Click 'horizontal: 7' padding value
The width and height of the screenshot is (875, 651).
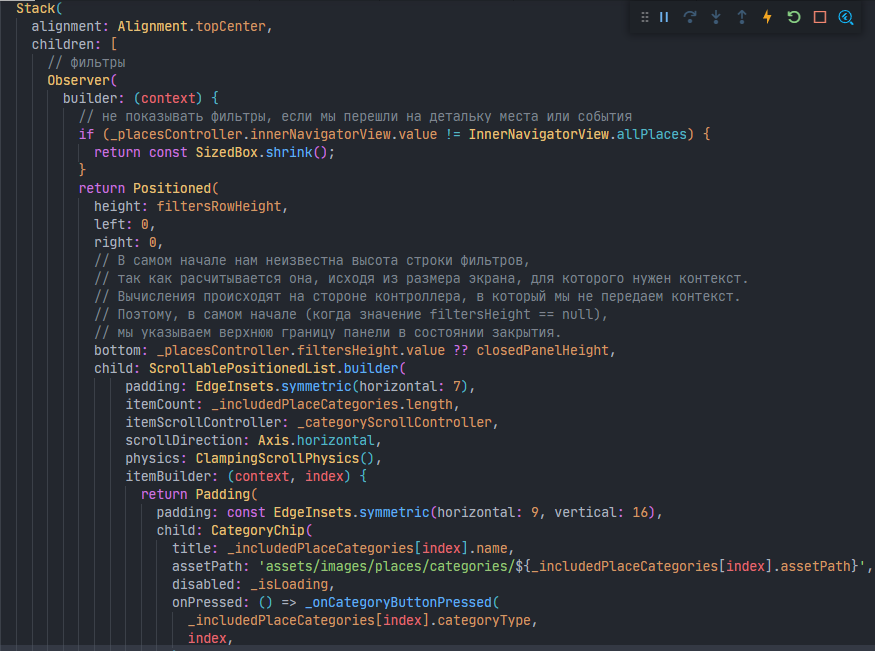[412, 386]
